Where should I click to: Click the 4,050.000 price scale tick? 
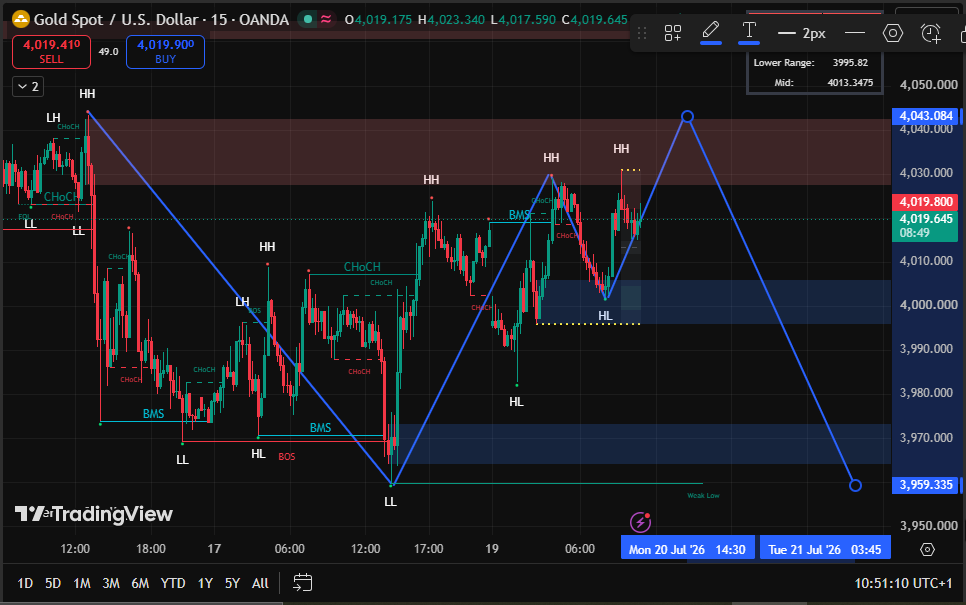pos(928,84)
